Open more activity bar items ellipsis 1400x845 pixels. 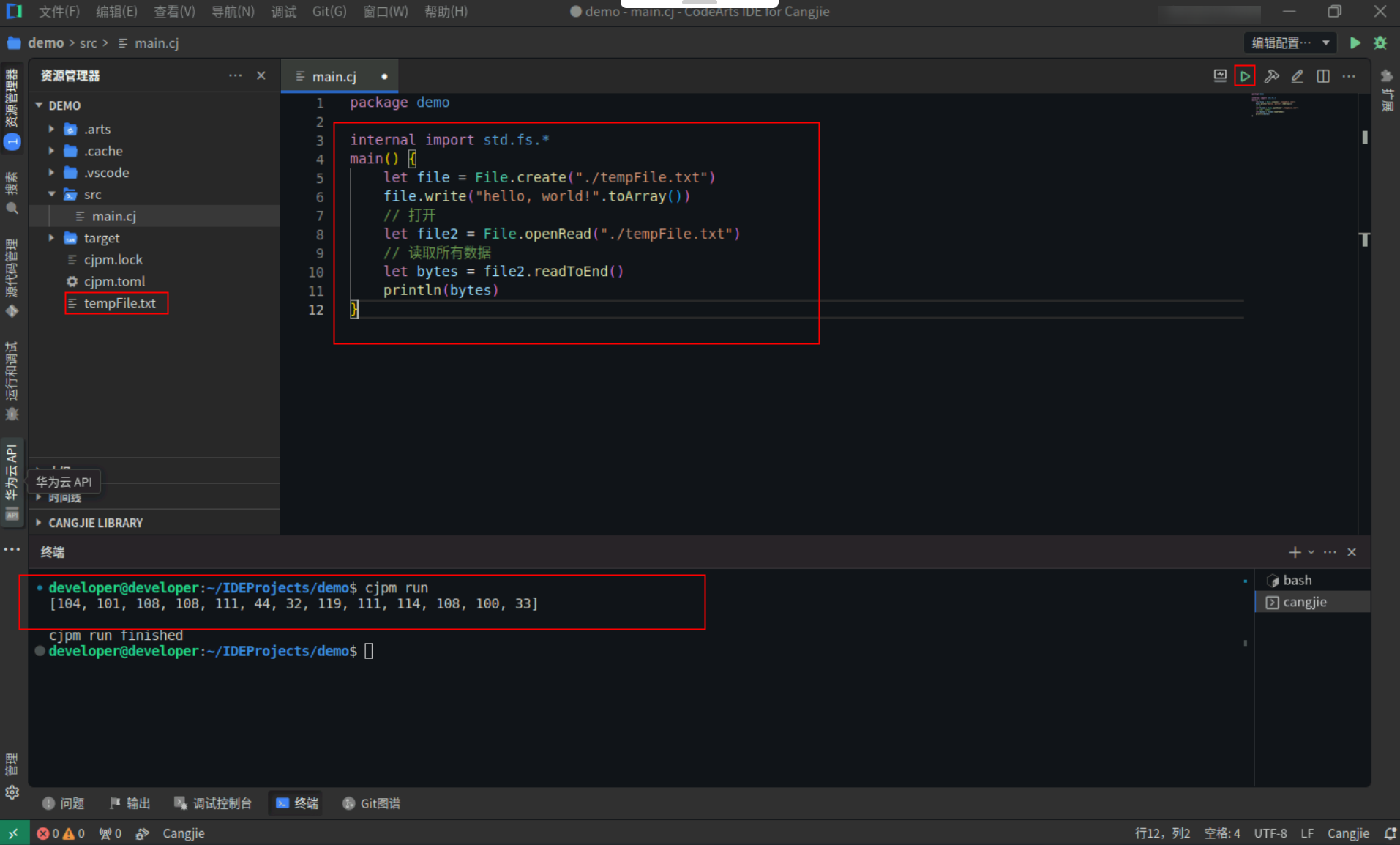(x=12, y=549)
